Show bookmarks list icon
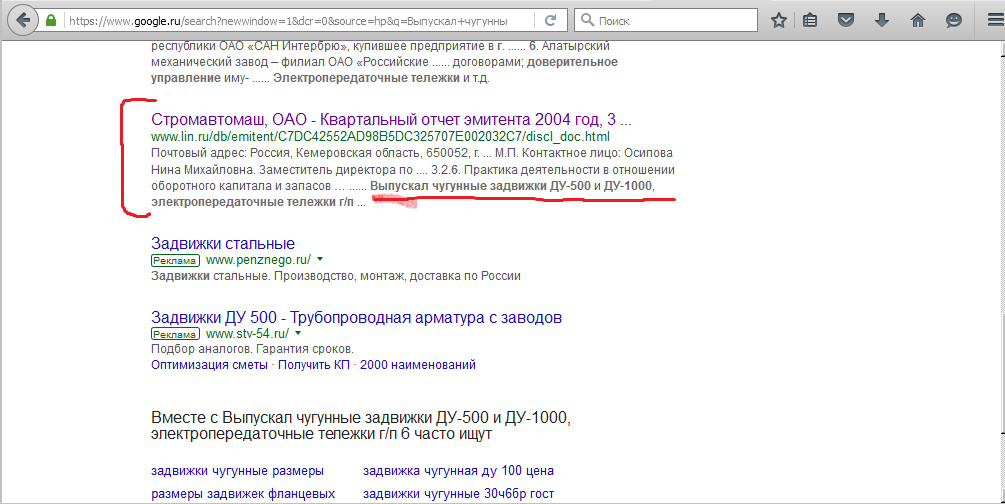This screenshot has width=1005, height=504. pos(810,21)
